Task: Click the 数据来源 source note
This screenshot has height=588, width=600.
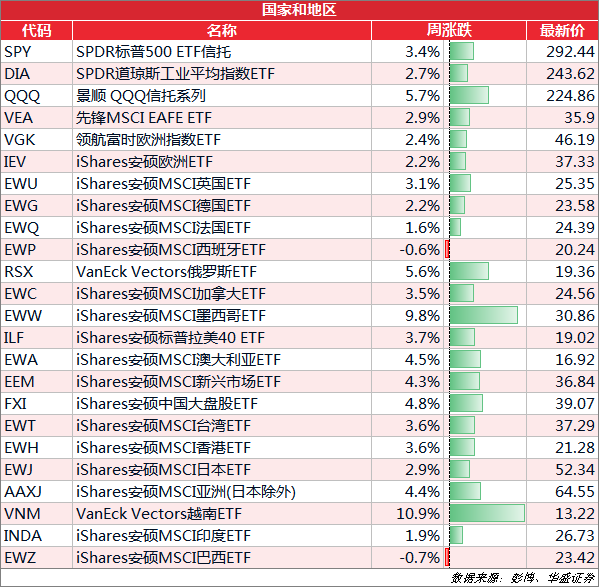Action: point(523,578)
